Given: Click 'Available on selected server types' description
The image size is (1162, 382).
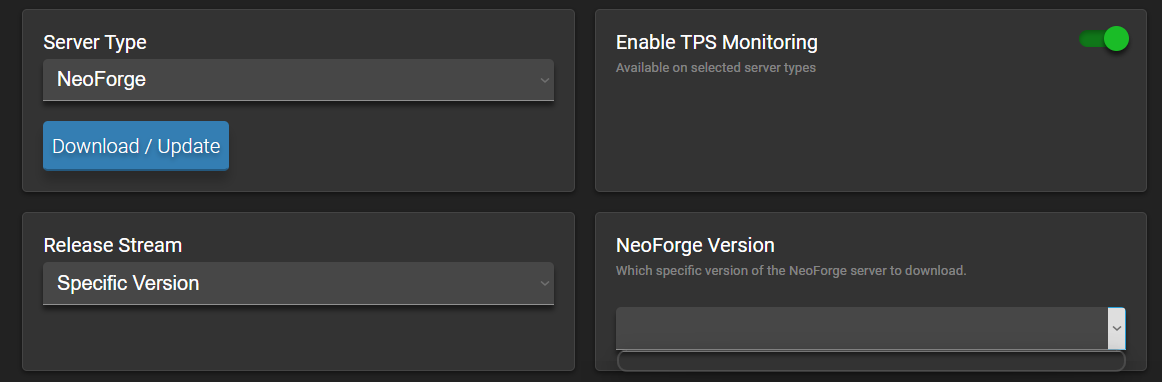Looking at the screenshot, I should (x=716, y=67).
